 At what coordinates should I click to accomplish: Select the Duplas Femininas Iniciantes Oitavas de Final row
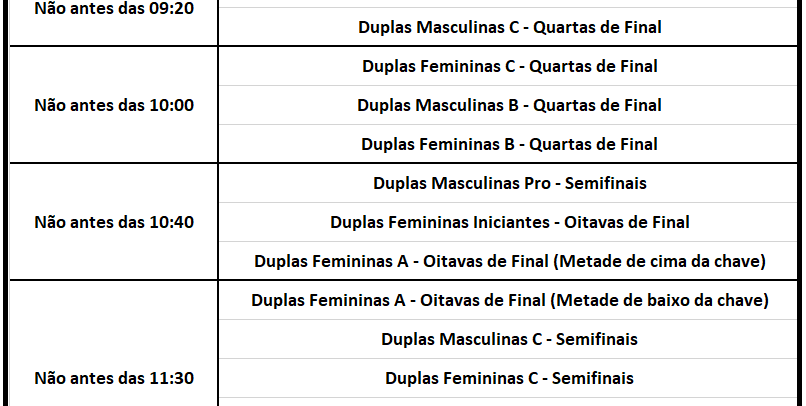click(510, 222)
